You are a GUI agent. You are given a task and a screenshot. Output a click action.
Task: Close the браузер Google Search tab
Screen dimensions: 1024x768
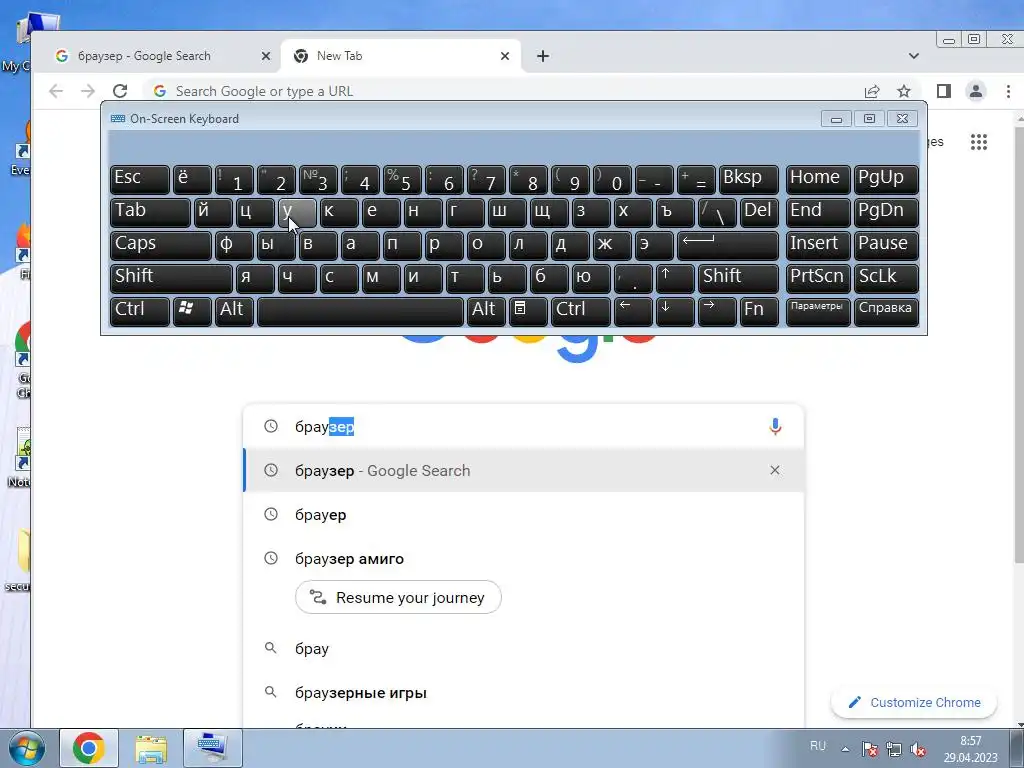[x=266, y=56]
